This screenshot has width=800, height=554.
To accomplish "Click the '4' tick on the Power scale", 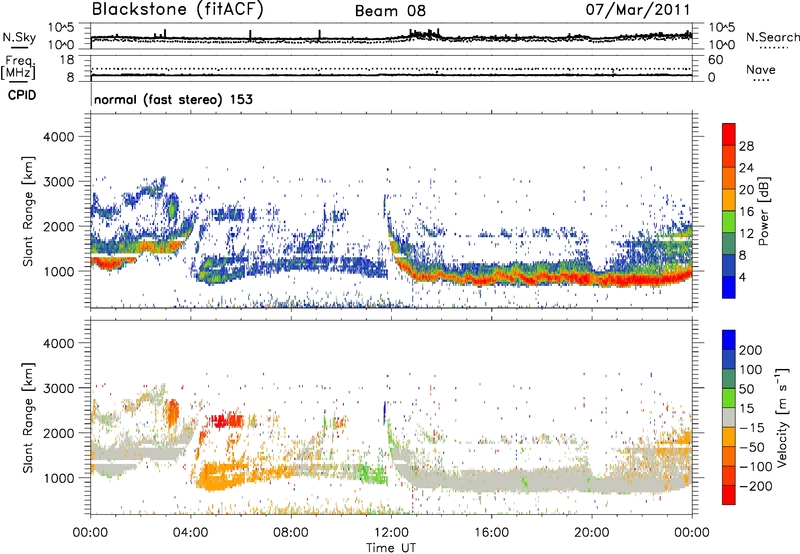I will pyautogui.click(x=742, y=277).
